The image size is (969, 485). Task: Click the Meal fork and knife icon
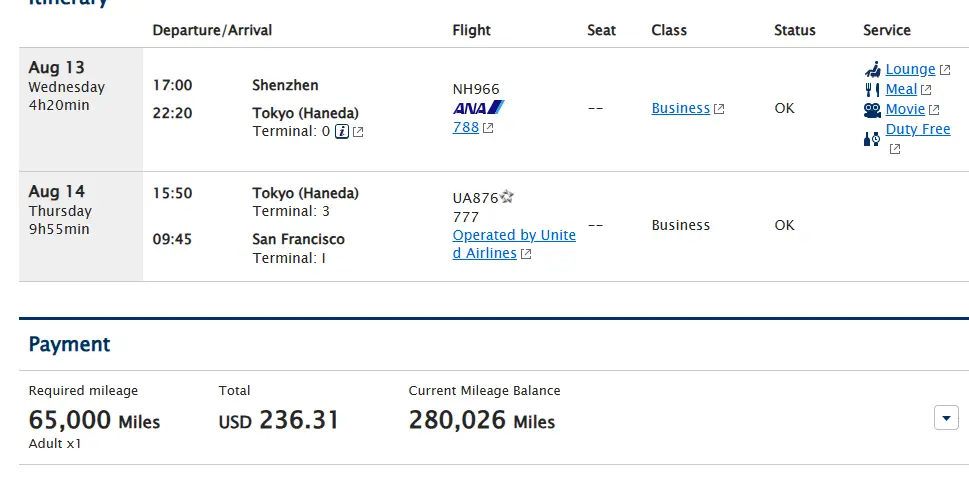click(x=872, y=90)
